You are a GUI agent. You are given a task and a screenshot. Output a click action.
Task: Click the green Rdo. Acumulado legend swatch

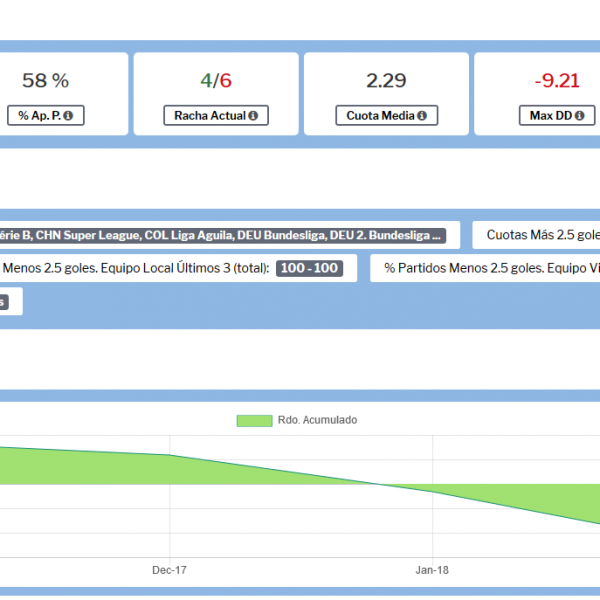254,420
